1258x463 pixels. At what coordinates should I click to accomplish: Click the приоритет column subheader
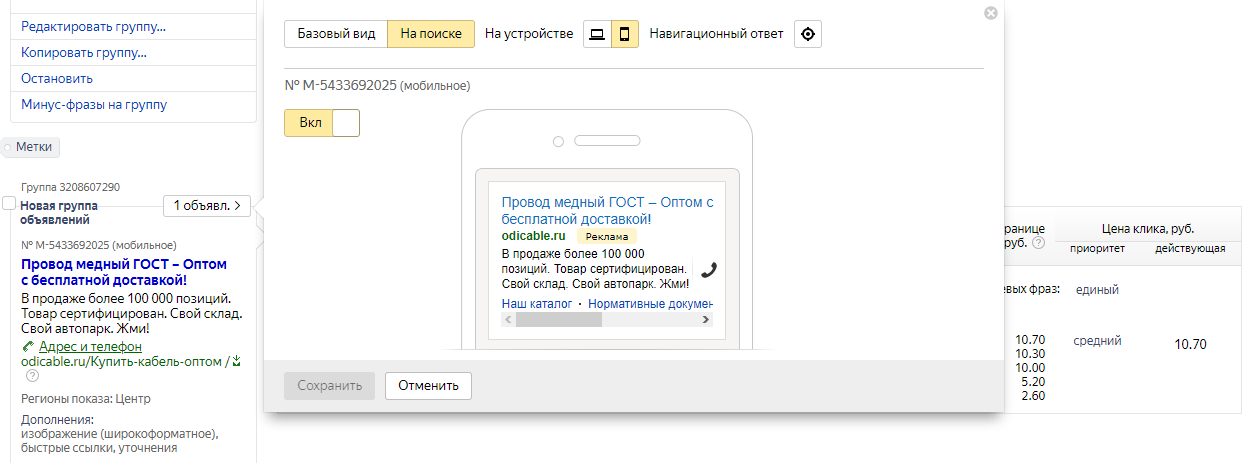click(1097, 247)
